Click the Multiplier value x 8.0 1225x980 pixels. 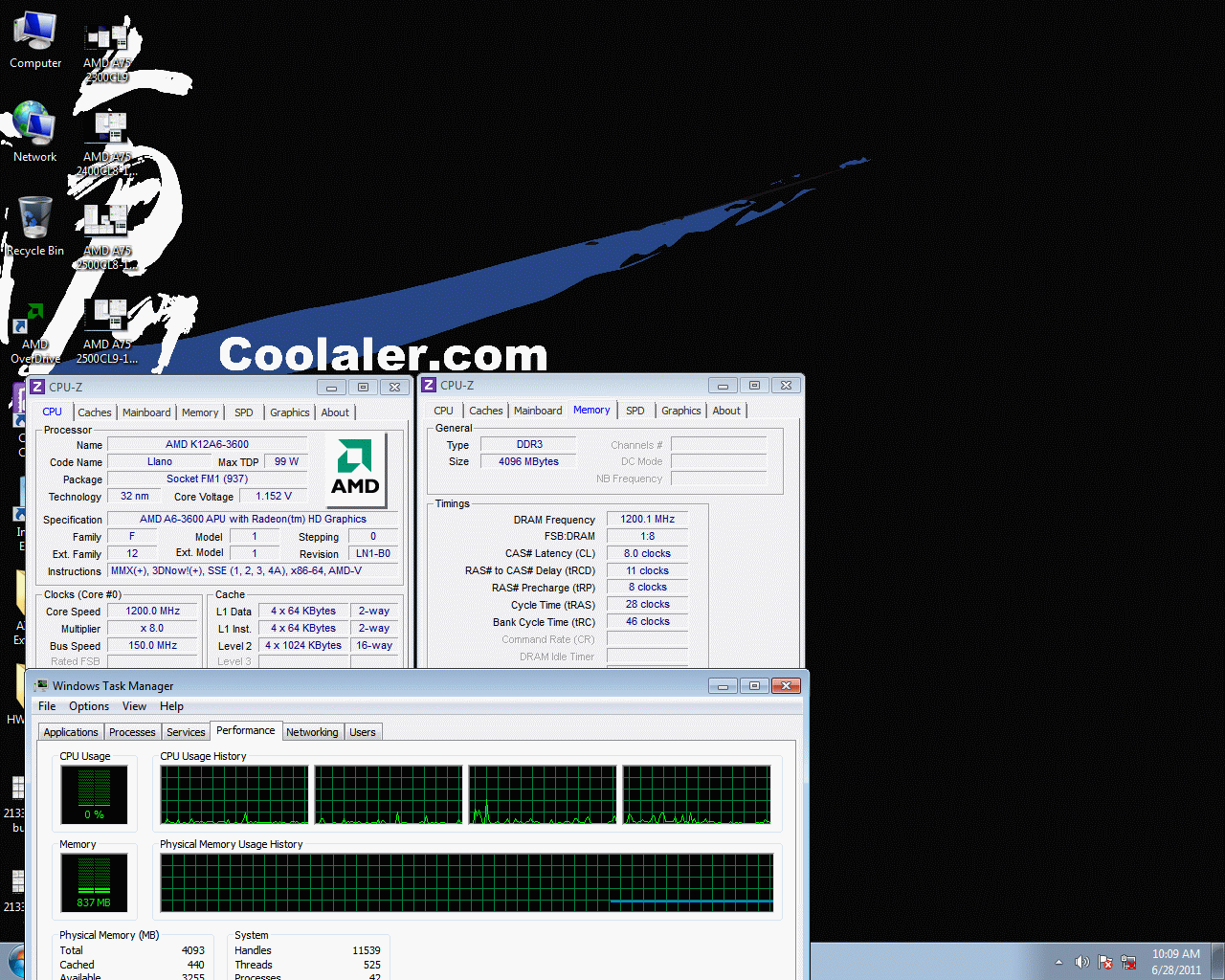coord(153,629)
